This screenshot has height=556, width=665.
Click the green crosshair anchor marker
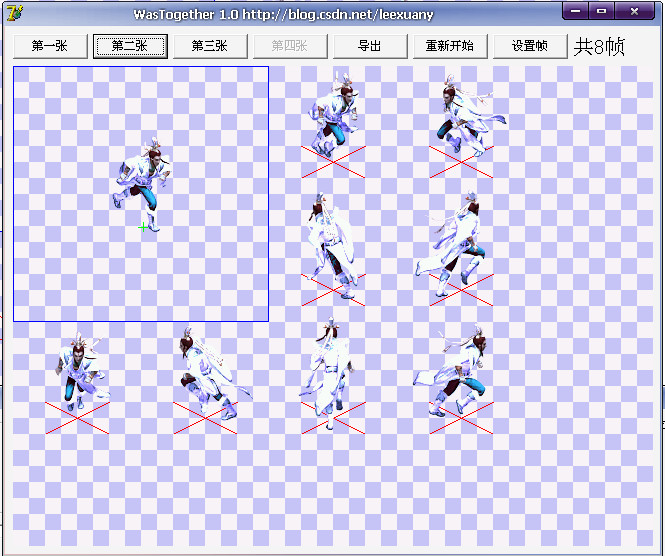143,228
